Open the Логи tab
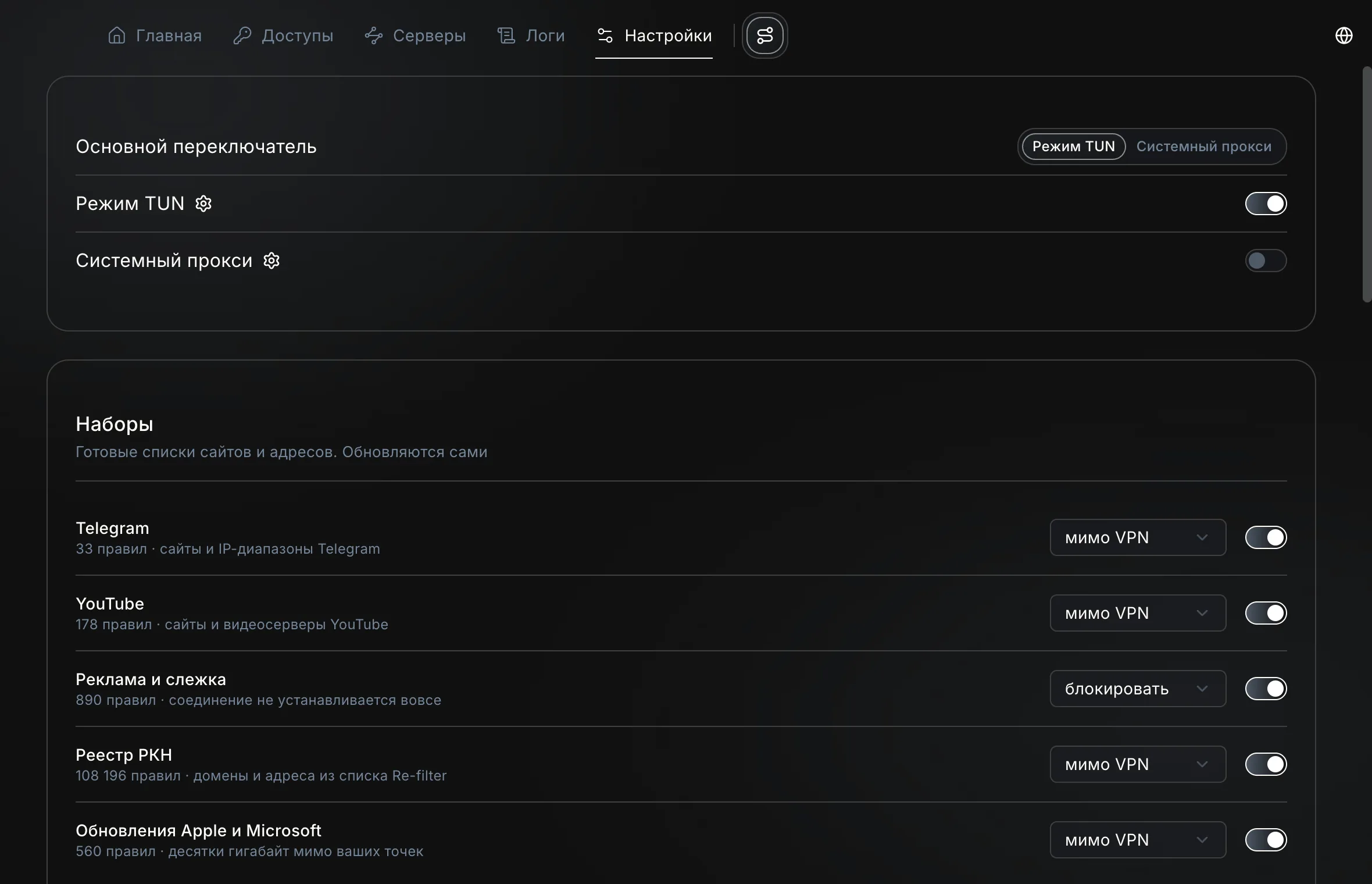This screenshot has width=1372, height=884. [x=531, y=35]
